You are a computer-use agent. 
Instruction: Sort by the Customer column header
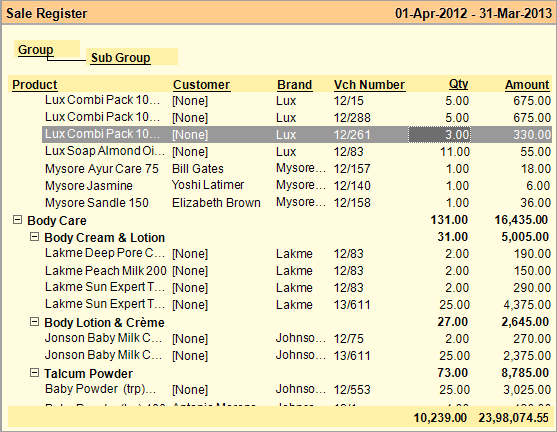201,85
